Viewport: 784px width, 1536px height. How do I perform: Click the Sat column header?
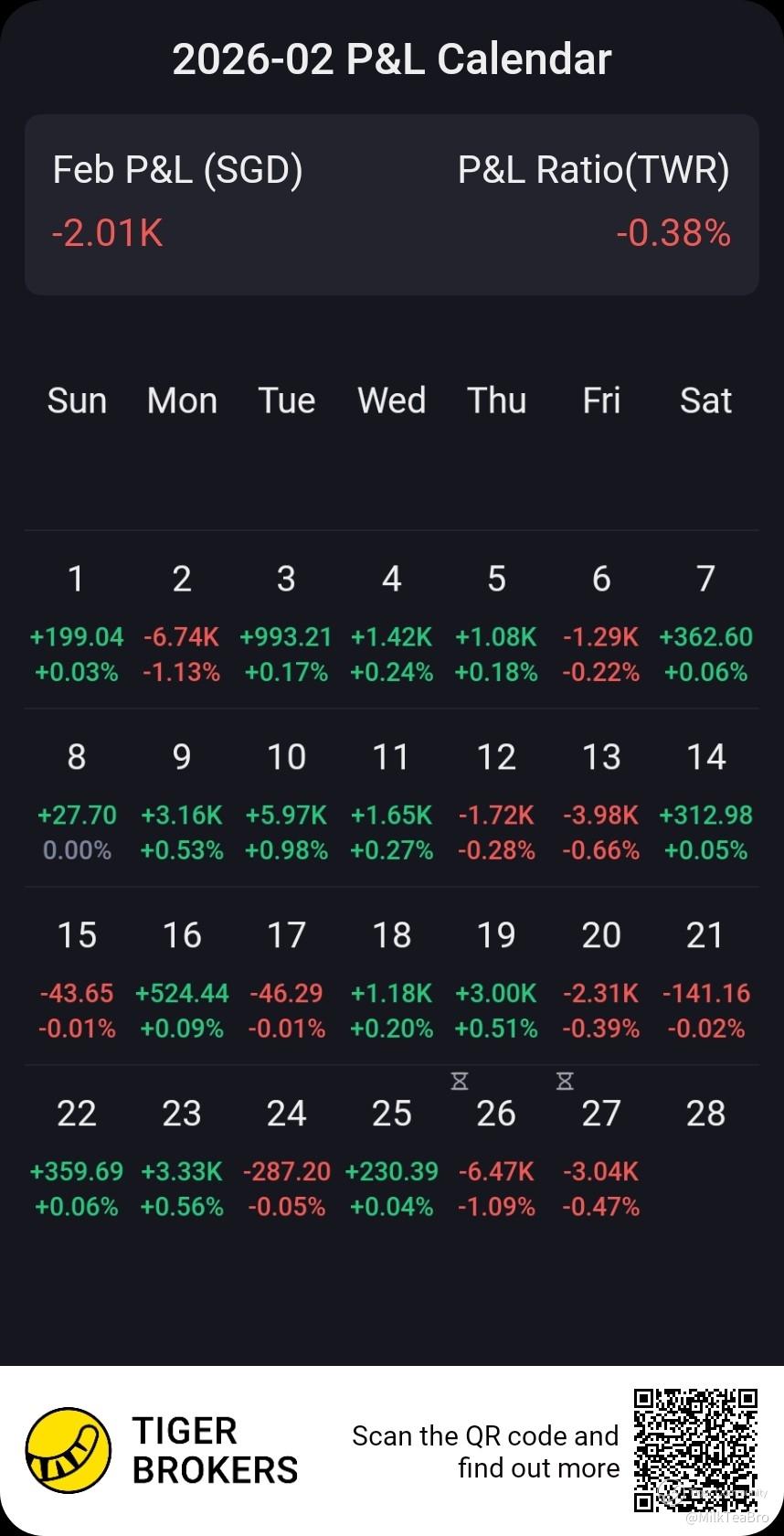pyautogui.click(x=705, y=400)
